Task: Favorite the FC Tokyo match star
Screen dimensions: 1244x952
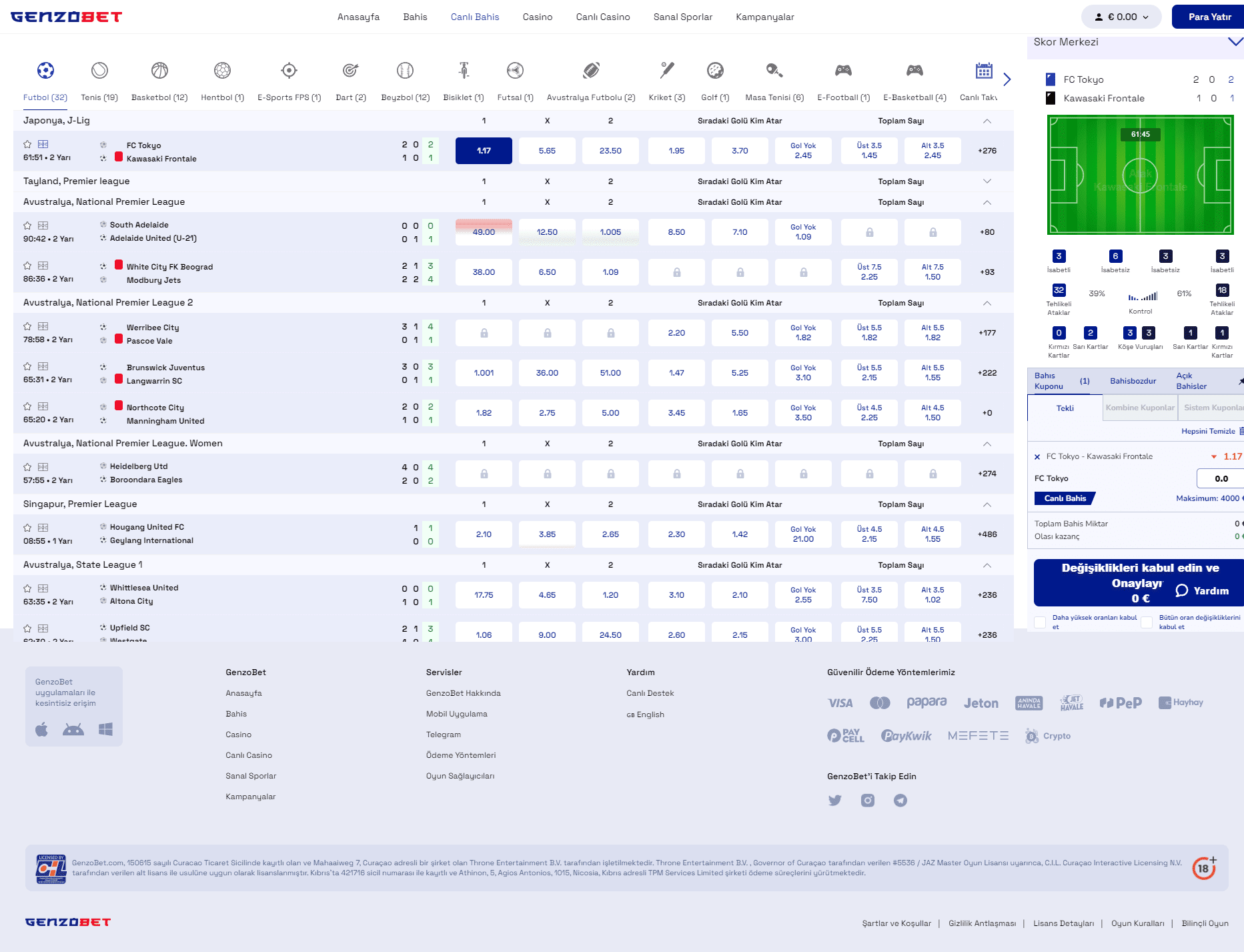Action: (27, 144)
